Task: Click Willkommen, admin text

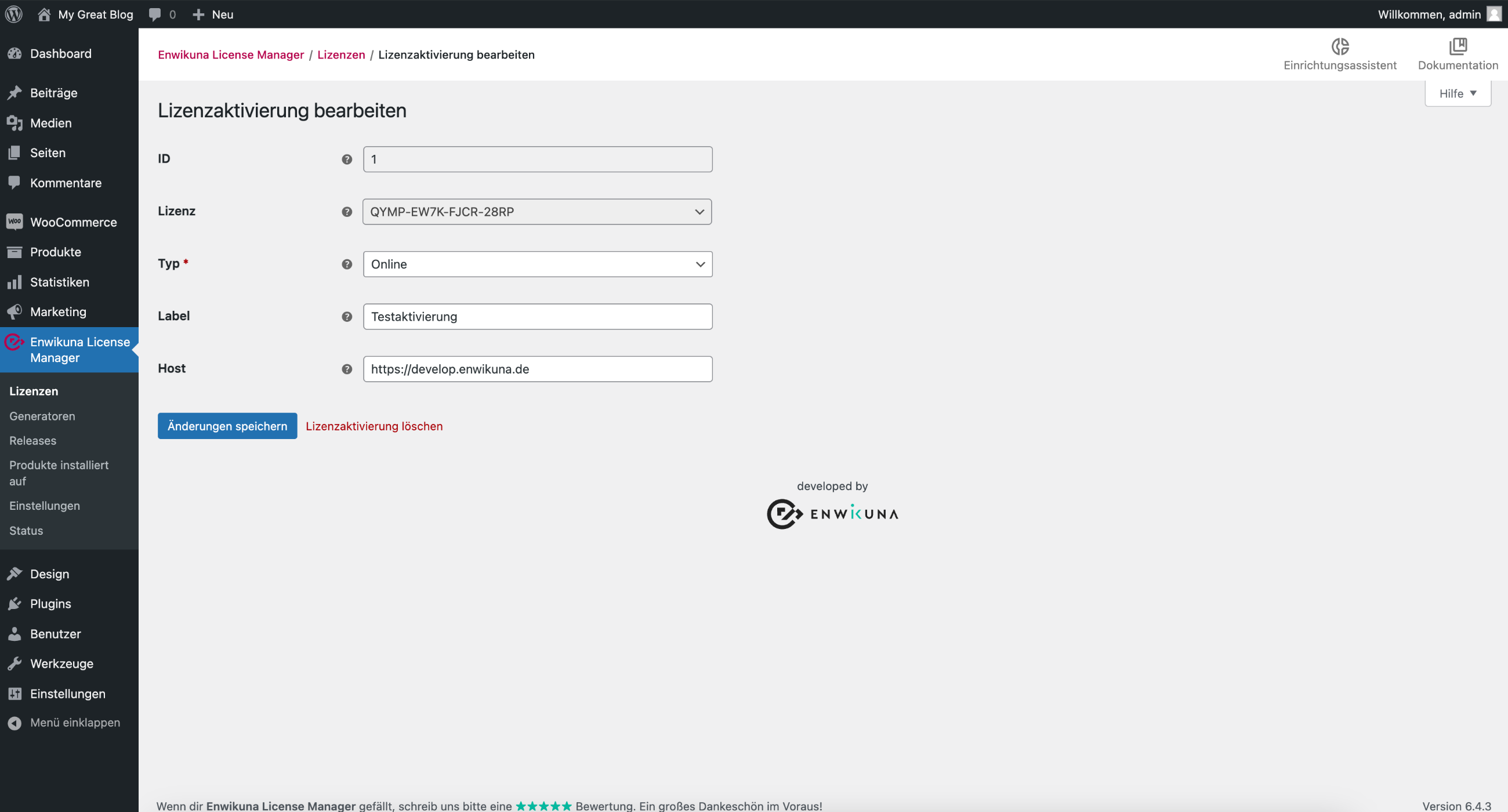Action: tap(1429, 14)
